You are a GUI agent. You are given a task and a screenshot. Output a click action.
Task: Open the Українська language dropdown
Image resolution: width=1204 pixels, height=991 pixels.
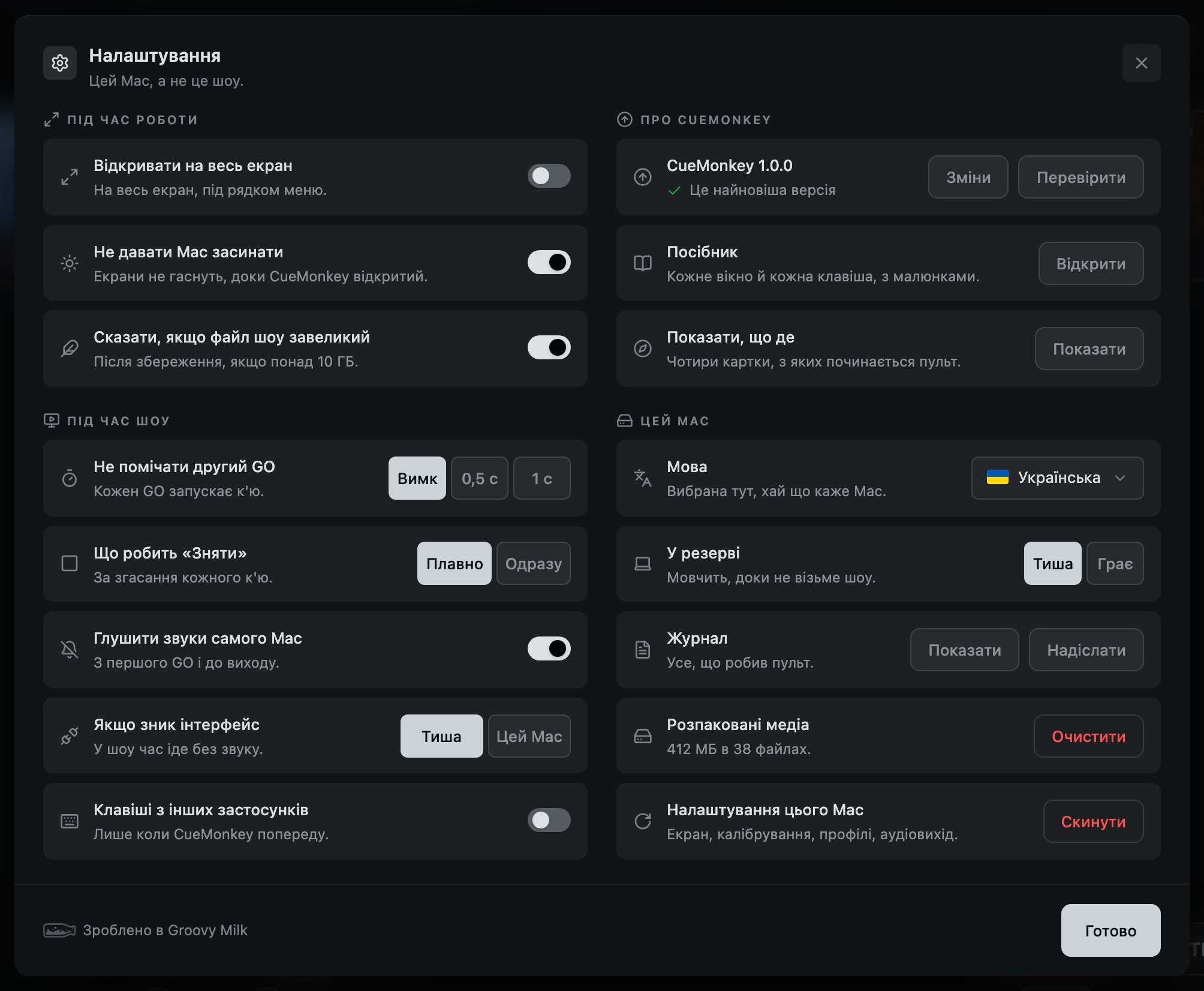pos(1057,478)
